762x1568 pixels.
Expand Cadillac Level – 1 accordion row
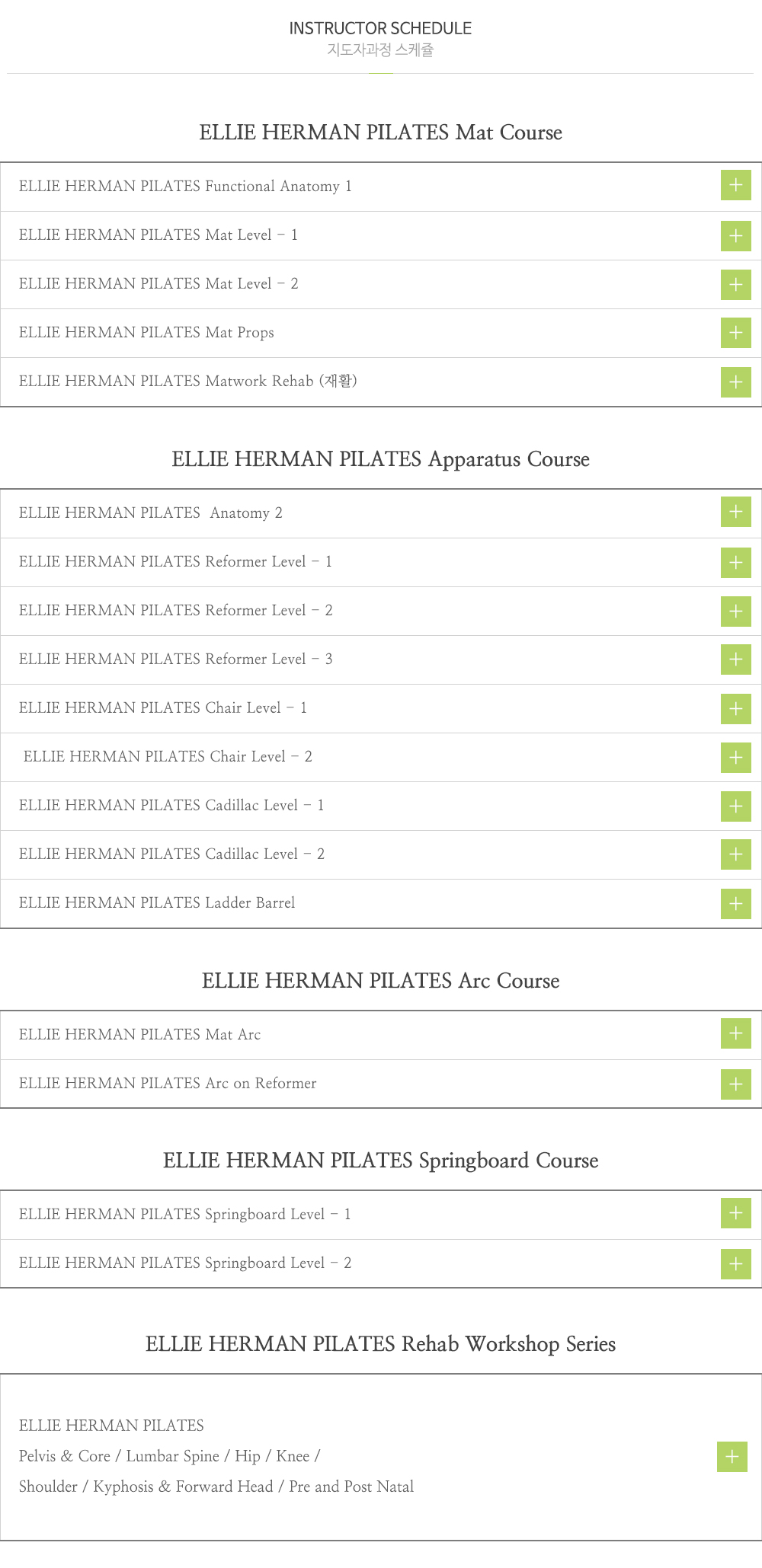pyautogui.click(x=381, y=806)
